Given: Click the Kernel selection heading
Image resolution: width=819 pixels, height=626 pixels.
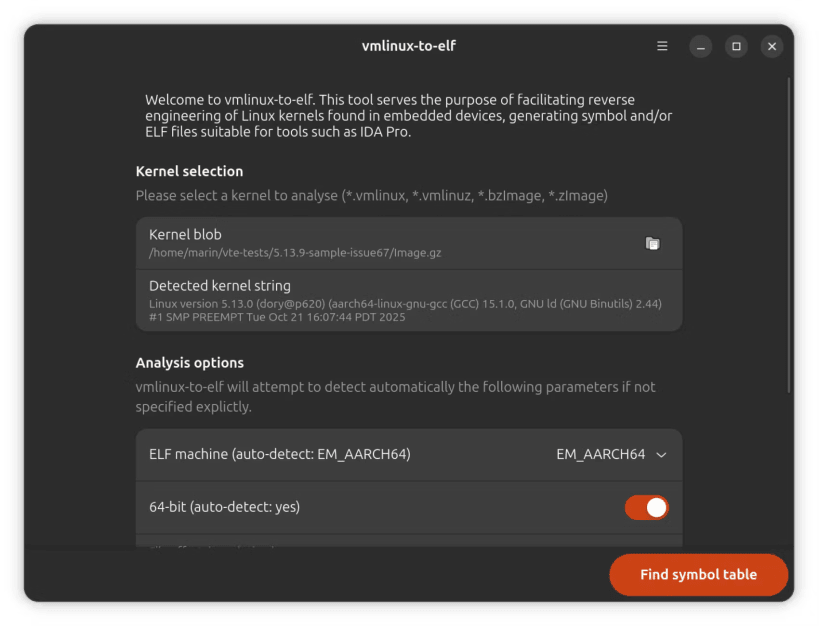Looking at the screenshot, I should pos(189,171).
